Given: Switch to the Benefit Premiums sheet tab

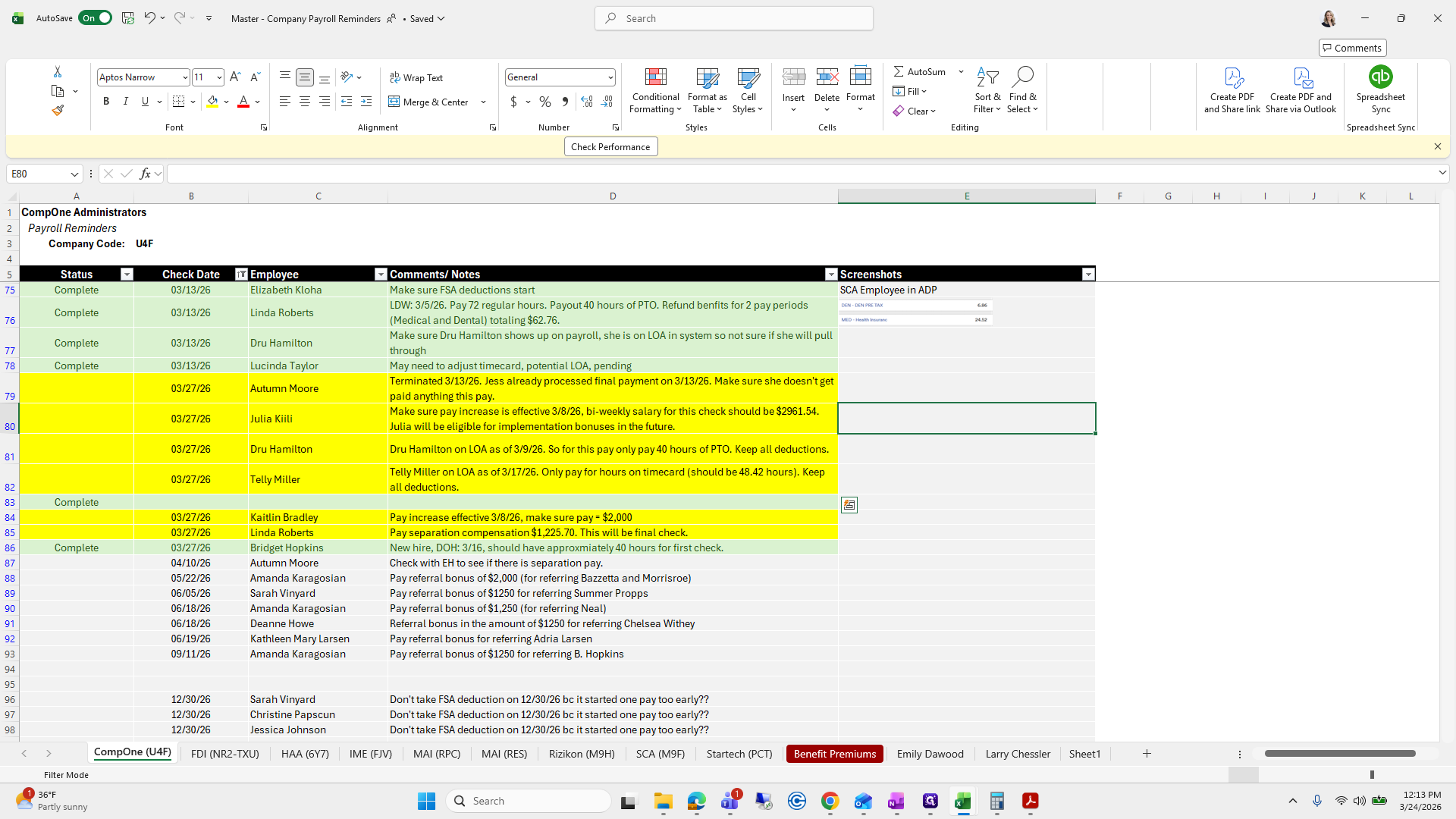Looking at the screenshot, I should click(834, 754).
